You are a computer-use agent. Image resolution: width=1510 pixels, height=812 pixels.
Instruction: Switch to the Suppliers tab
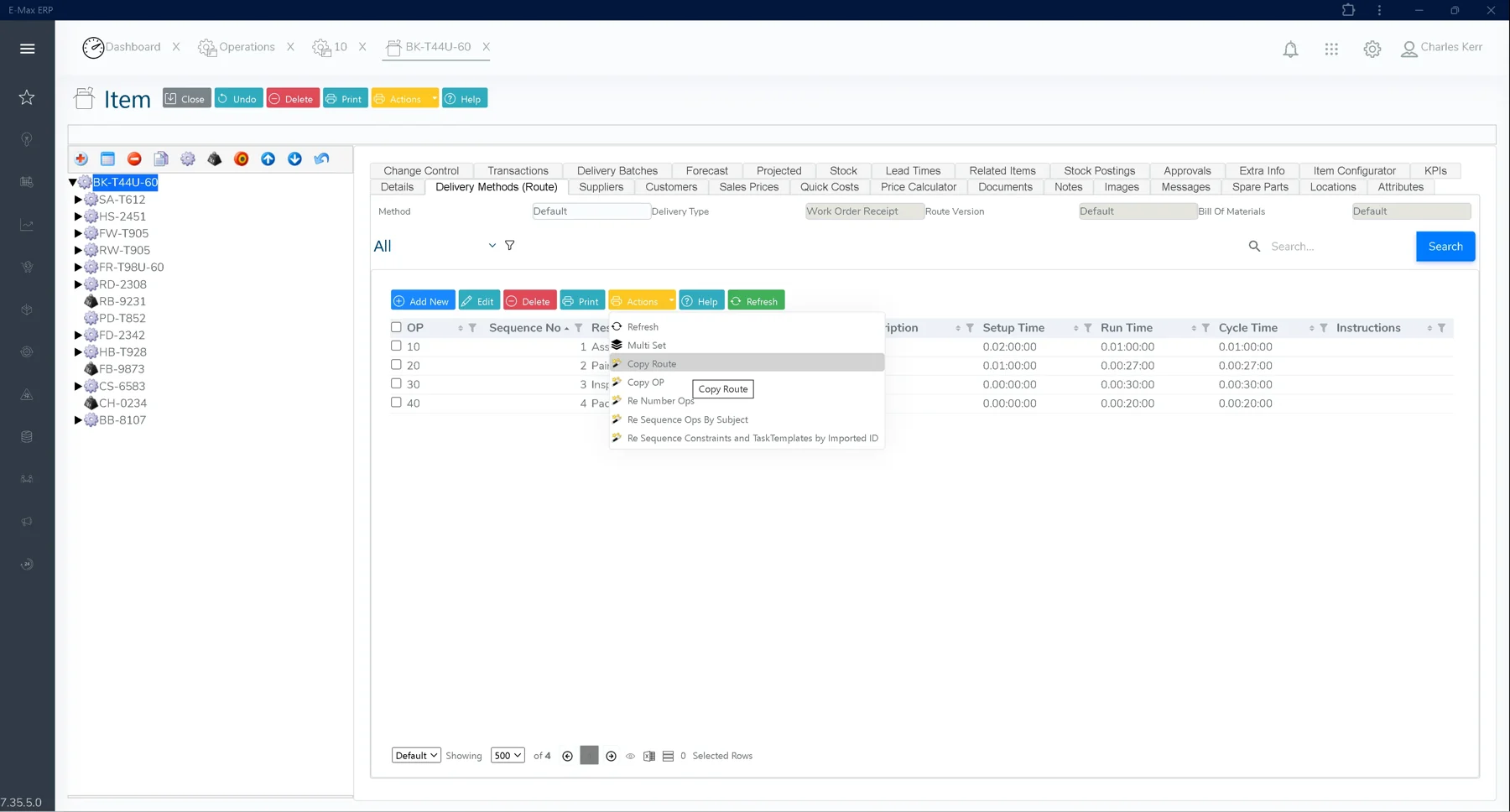click(601, 187)
